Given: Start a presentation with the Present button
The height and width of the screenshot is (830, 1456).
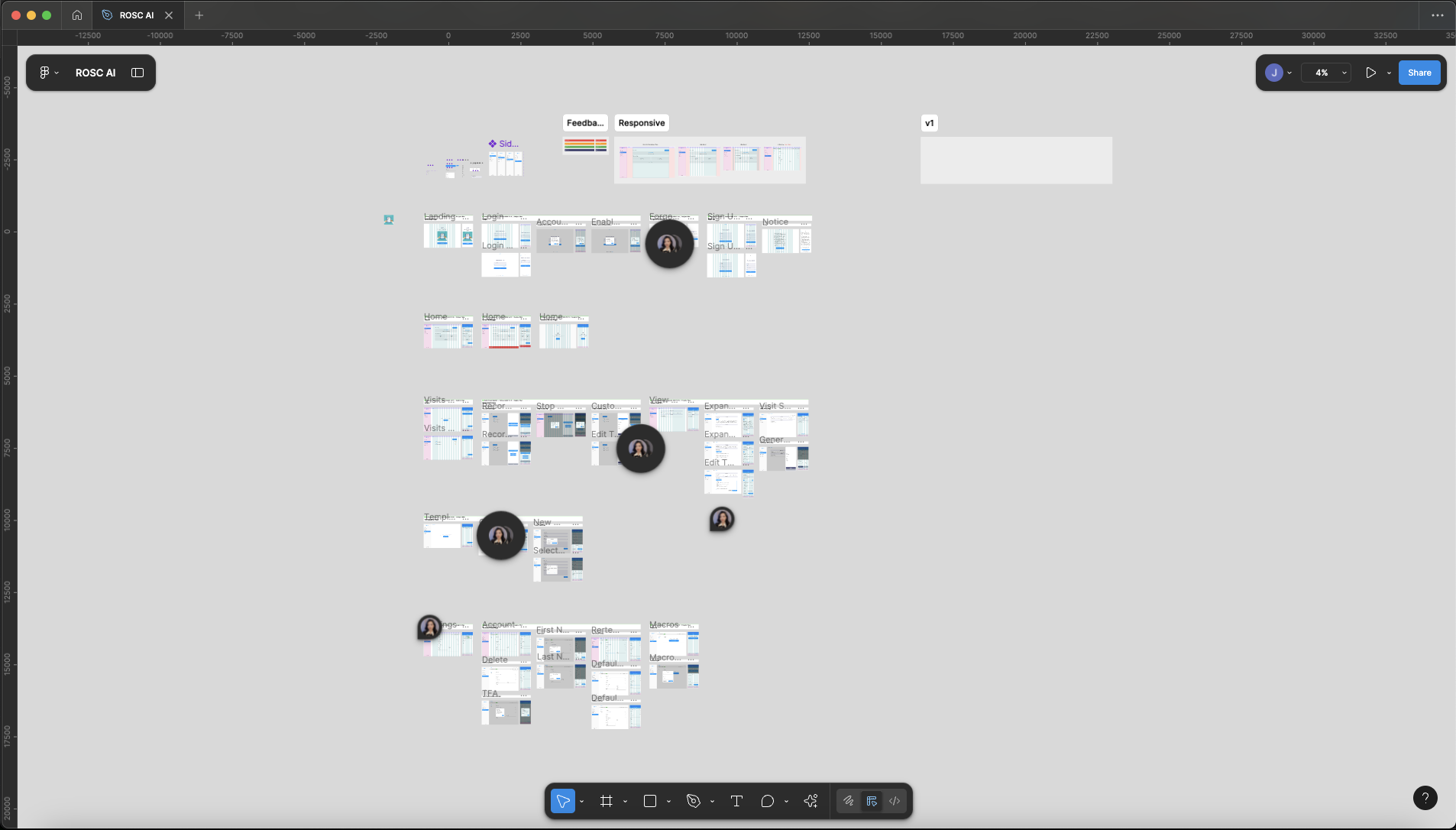Looking at the screenshot, I should coord(1370,73).
